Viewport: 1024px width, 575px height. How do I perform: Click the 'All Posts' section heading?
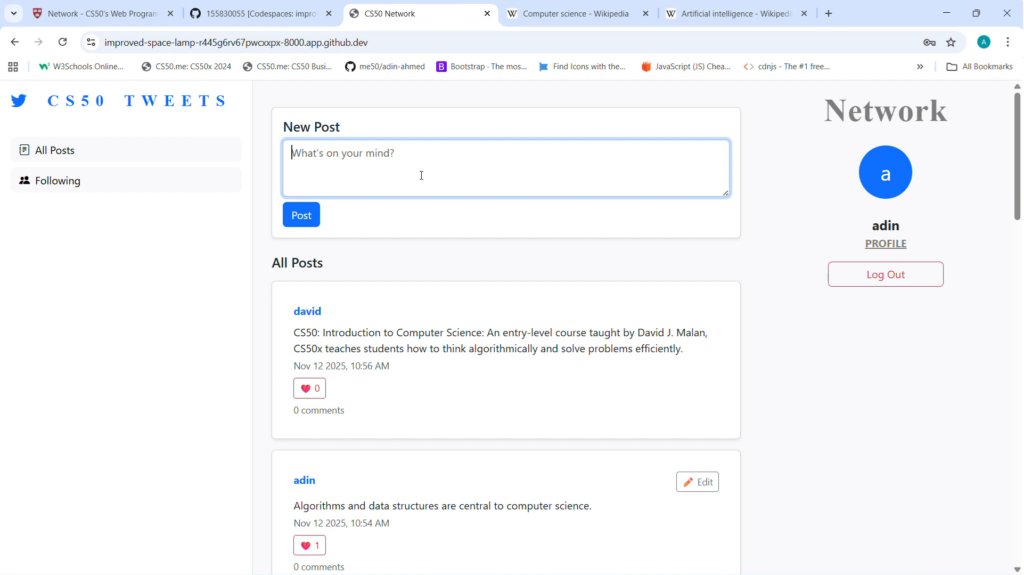click(297, 263)
